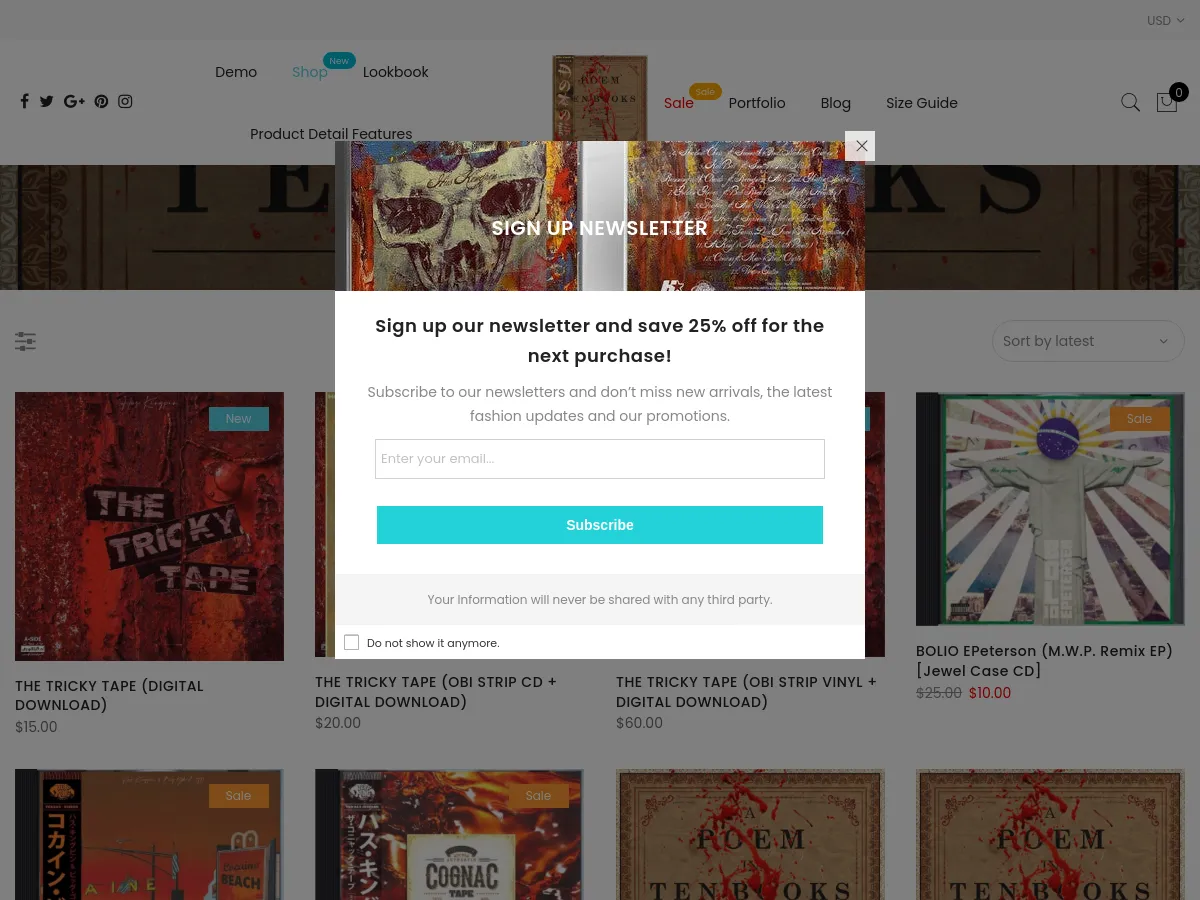Open the Google Plus social icon
Image resolution: width=1200 pixels, height=900 pixels.
74,101
